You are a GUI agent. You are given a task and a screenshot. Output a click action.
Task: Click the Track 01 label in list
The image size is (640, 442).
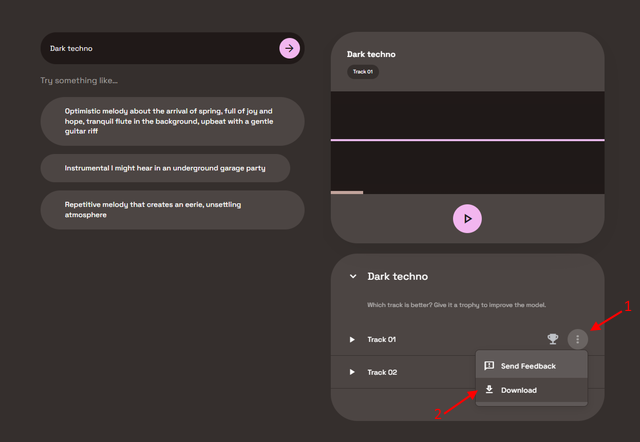(382, 340)
